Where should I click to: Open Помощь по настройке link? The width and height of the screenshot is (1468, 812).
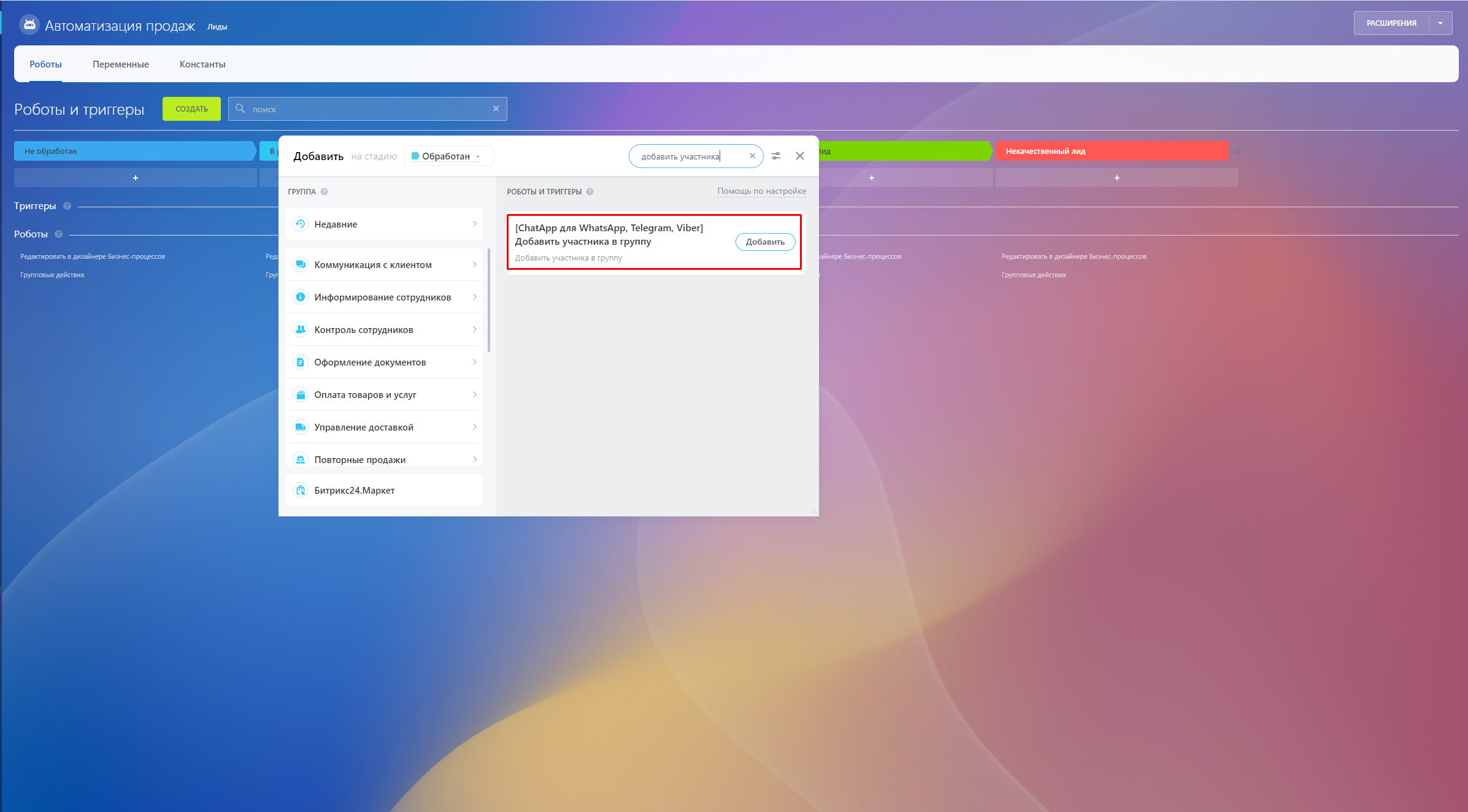click(x=761, y=191)
